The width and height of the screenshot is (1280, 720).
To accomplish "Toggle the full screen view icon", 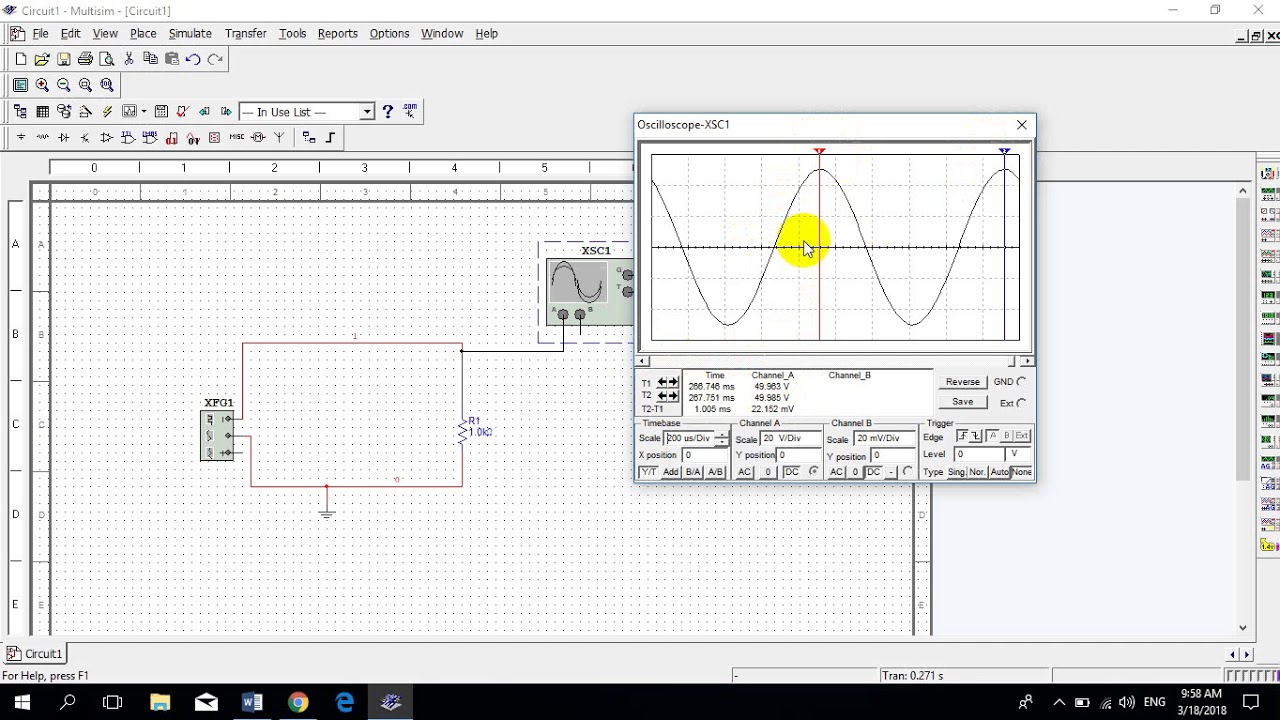I will pos(20,85).
